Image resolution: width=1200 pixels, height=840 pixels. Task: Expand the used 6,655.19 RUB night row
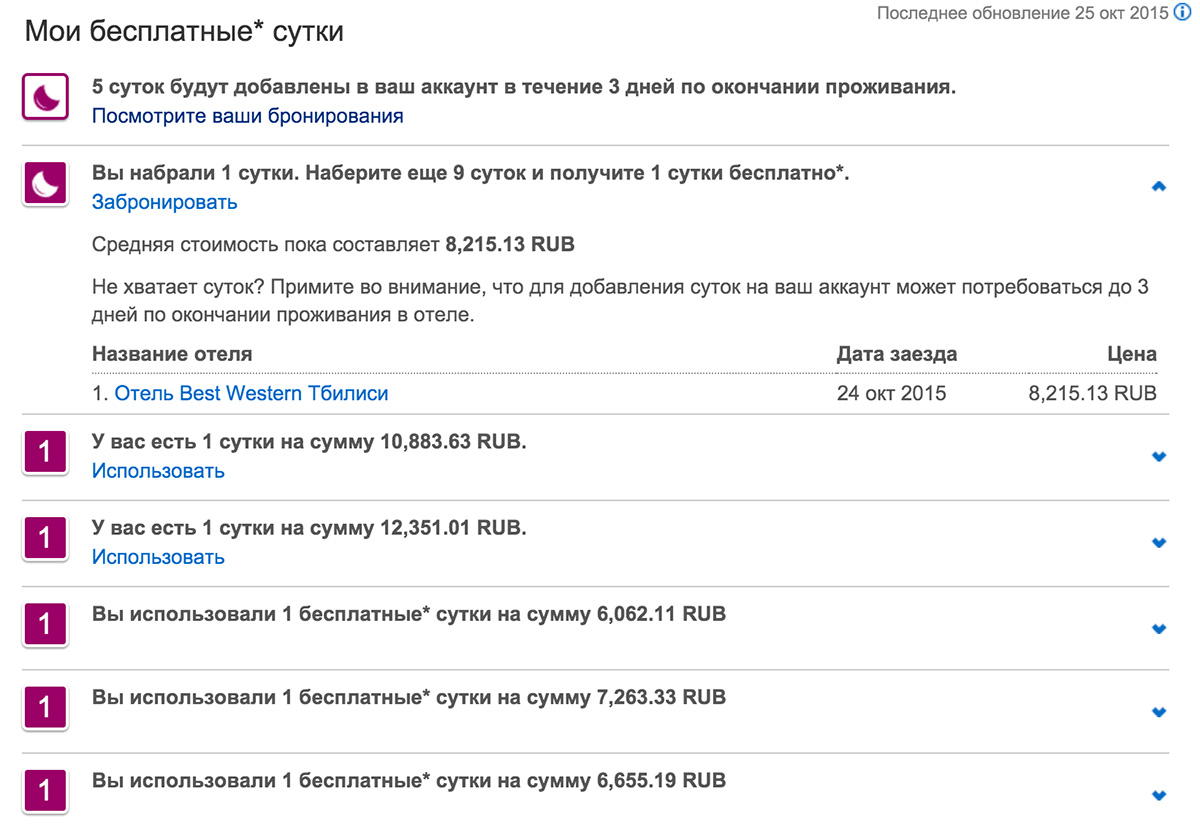1159,796
